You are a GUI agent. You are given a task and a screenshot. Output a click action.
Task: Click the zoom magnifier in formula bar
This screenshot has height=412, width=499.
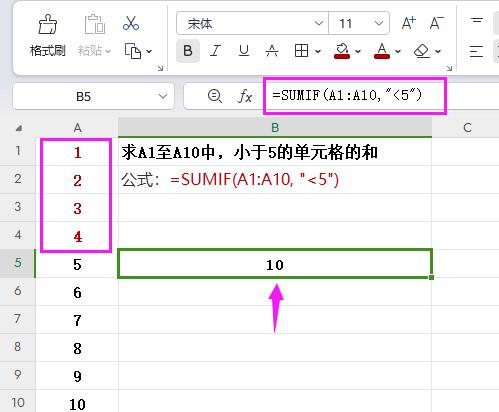(215, 96)
